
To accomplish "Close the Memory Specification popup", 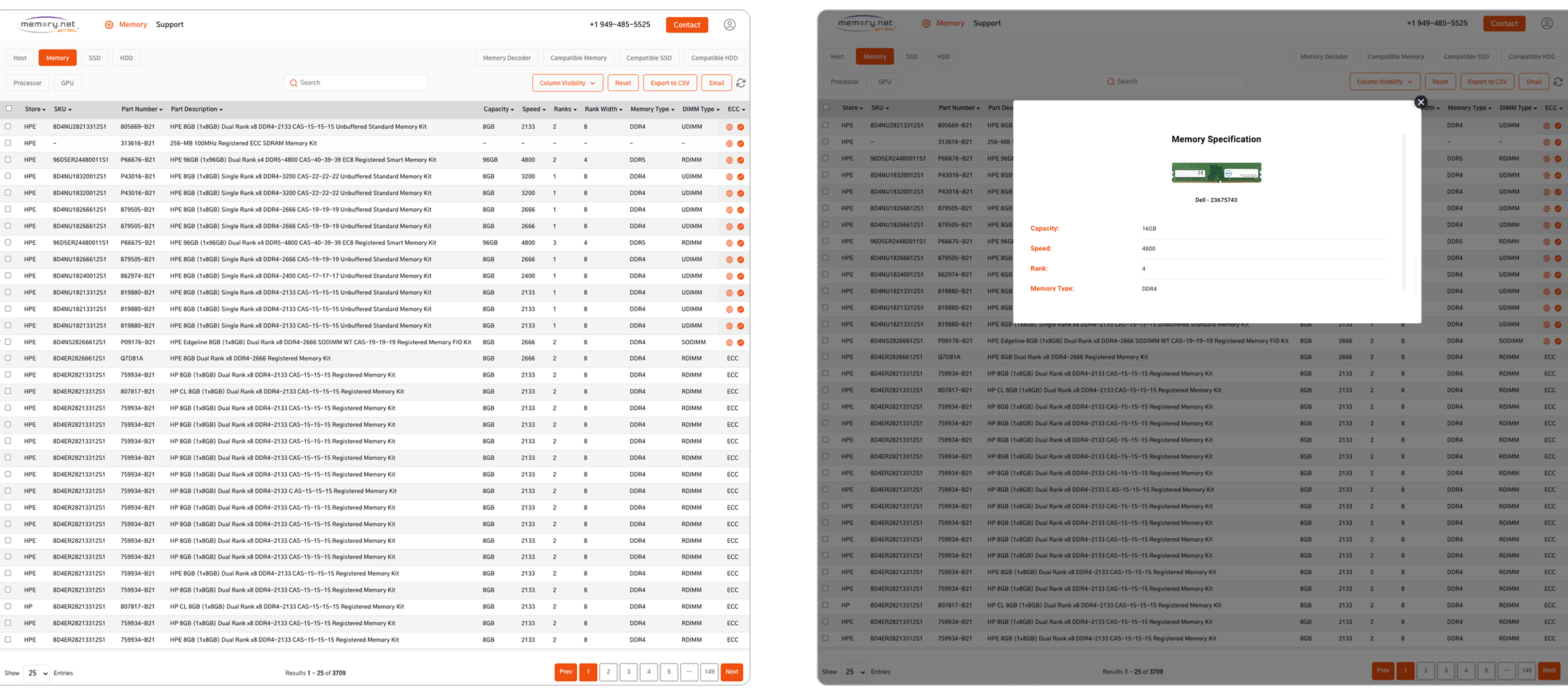I will click(x=1421, y=102).
